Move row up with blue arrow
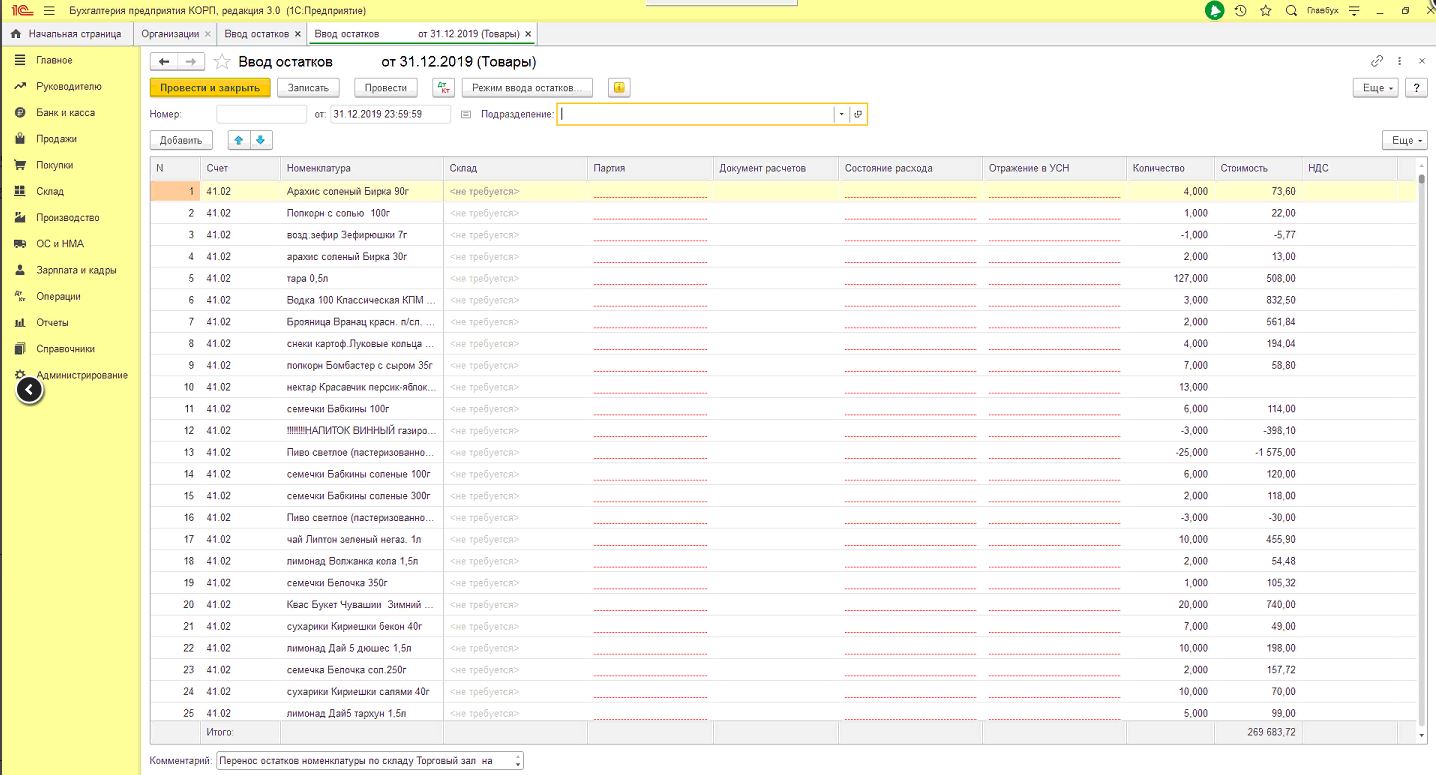Viewport: 1436px width, 775px height. point(239,140)
